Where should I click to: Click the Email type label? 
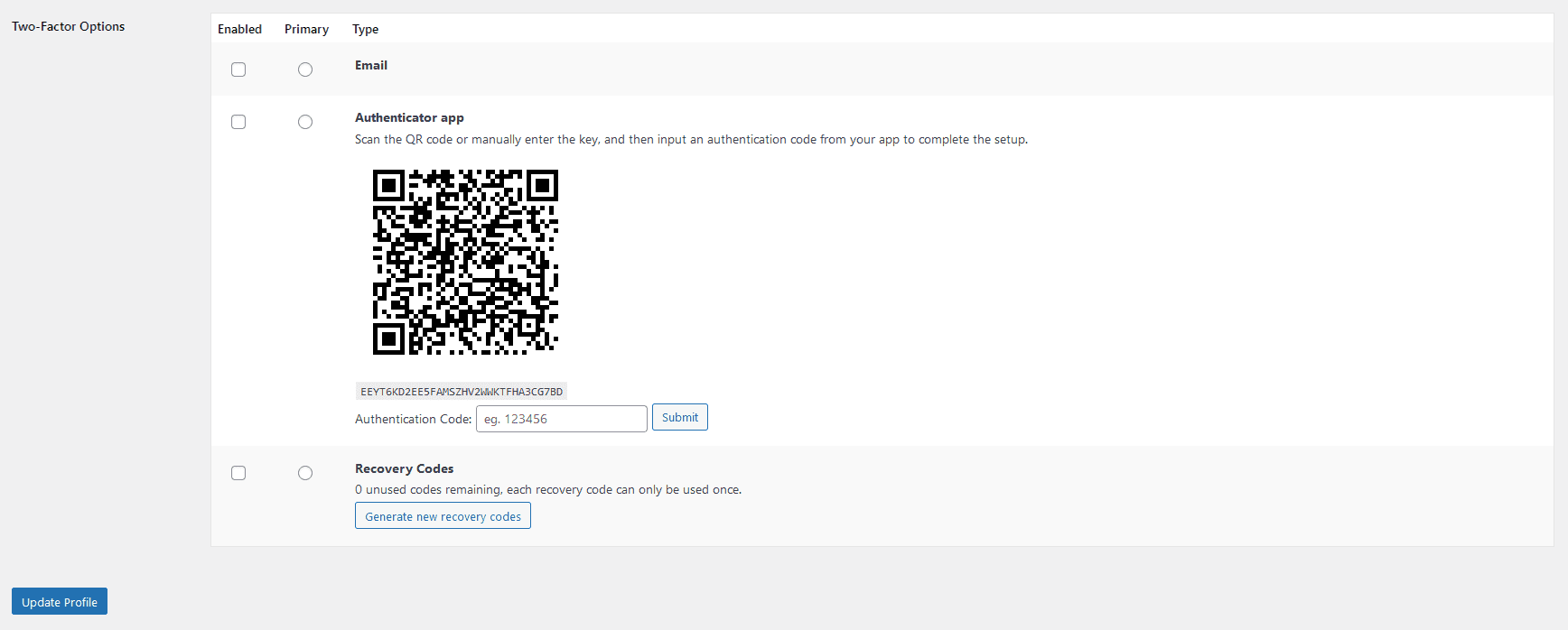(x=371, y=65)
